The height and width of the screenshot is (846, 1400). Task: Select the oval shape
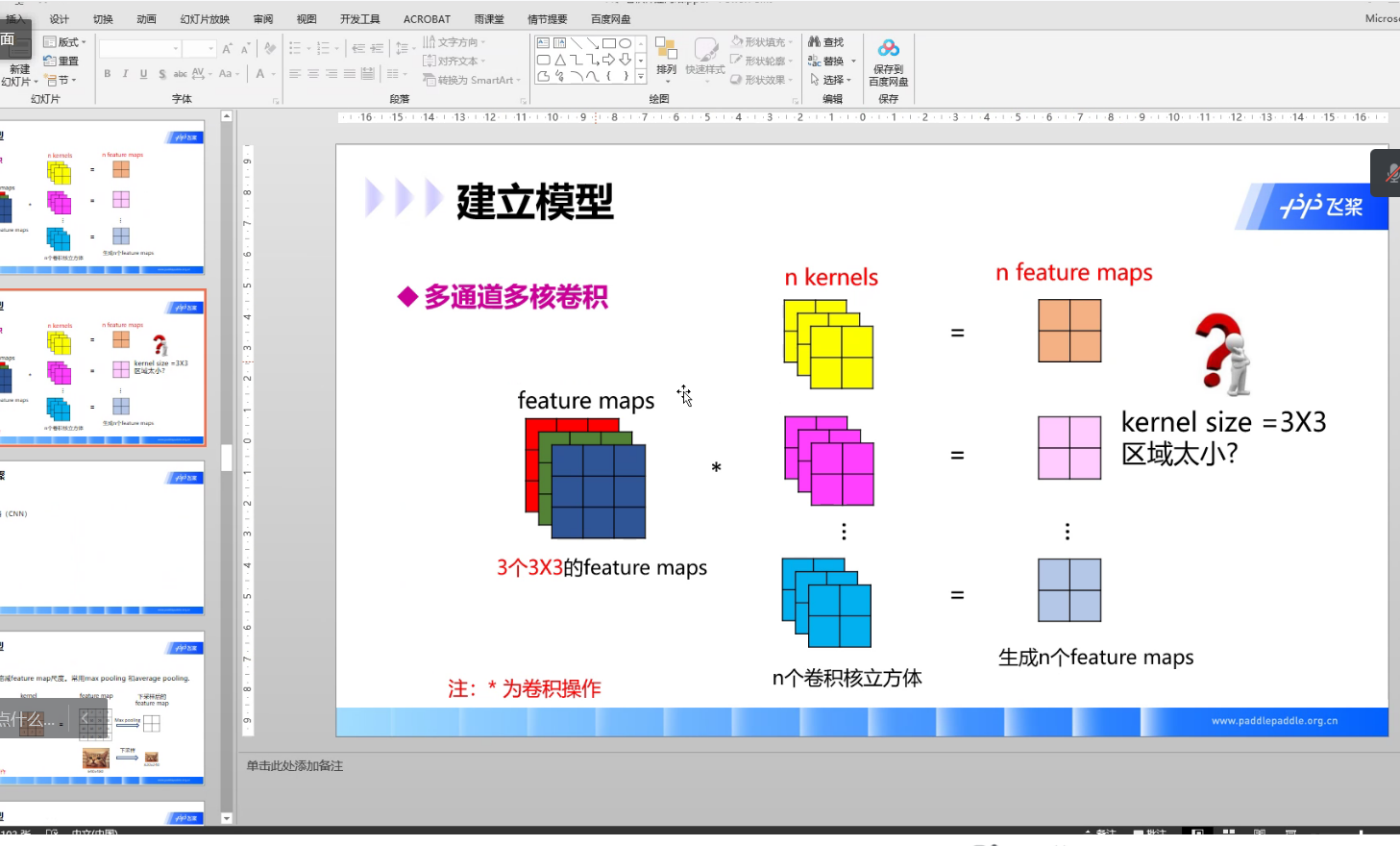tap(626, 43)
